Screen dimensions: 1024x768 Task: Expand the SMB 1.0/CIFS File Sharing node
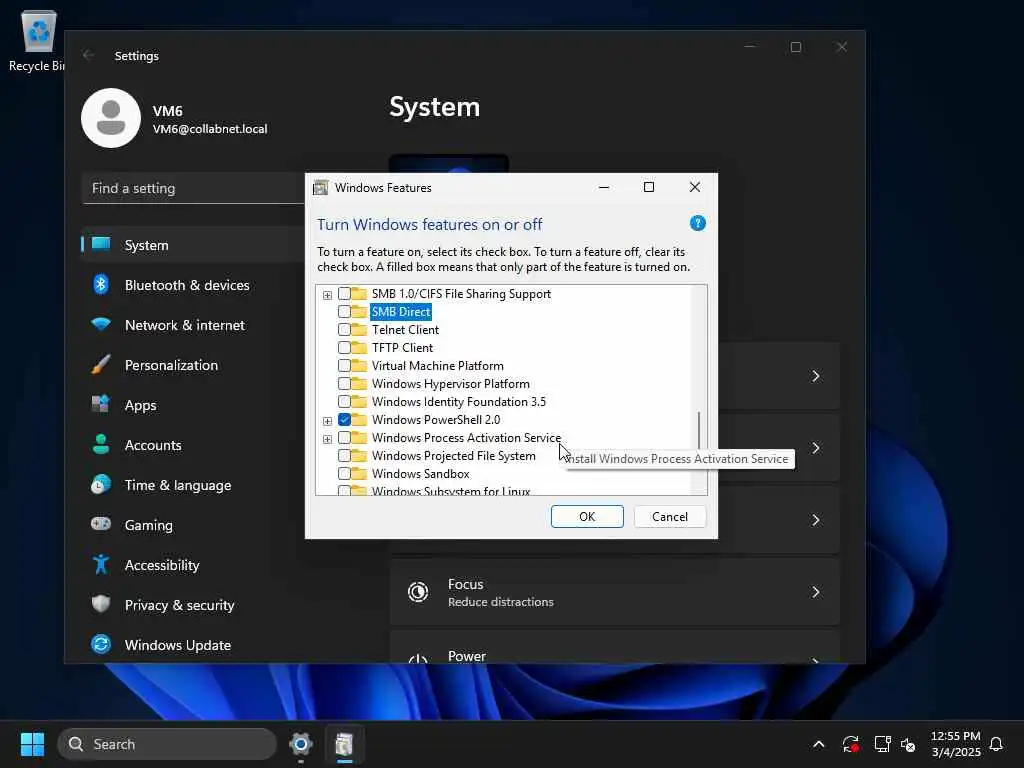click(x=327, y=295)
